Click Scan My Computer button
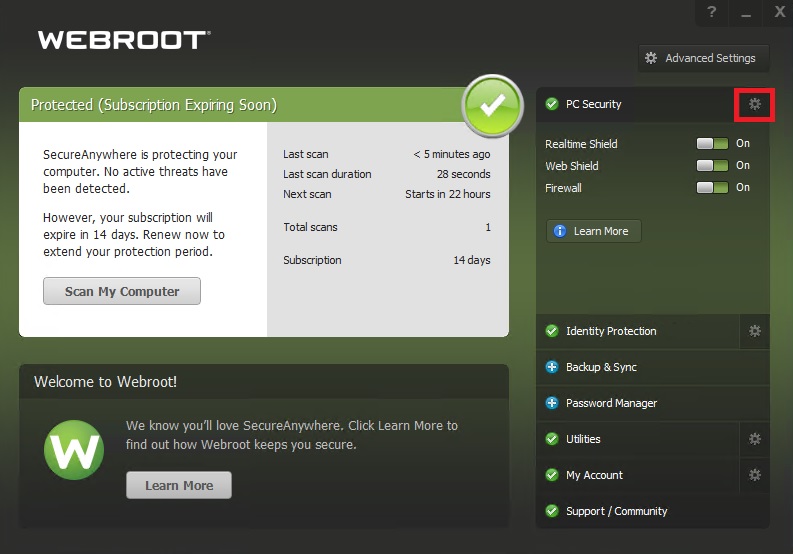The image size is (793, 554). click(122, 291)
